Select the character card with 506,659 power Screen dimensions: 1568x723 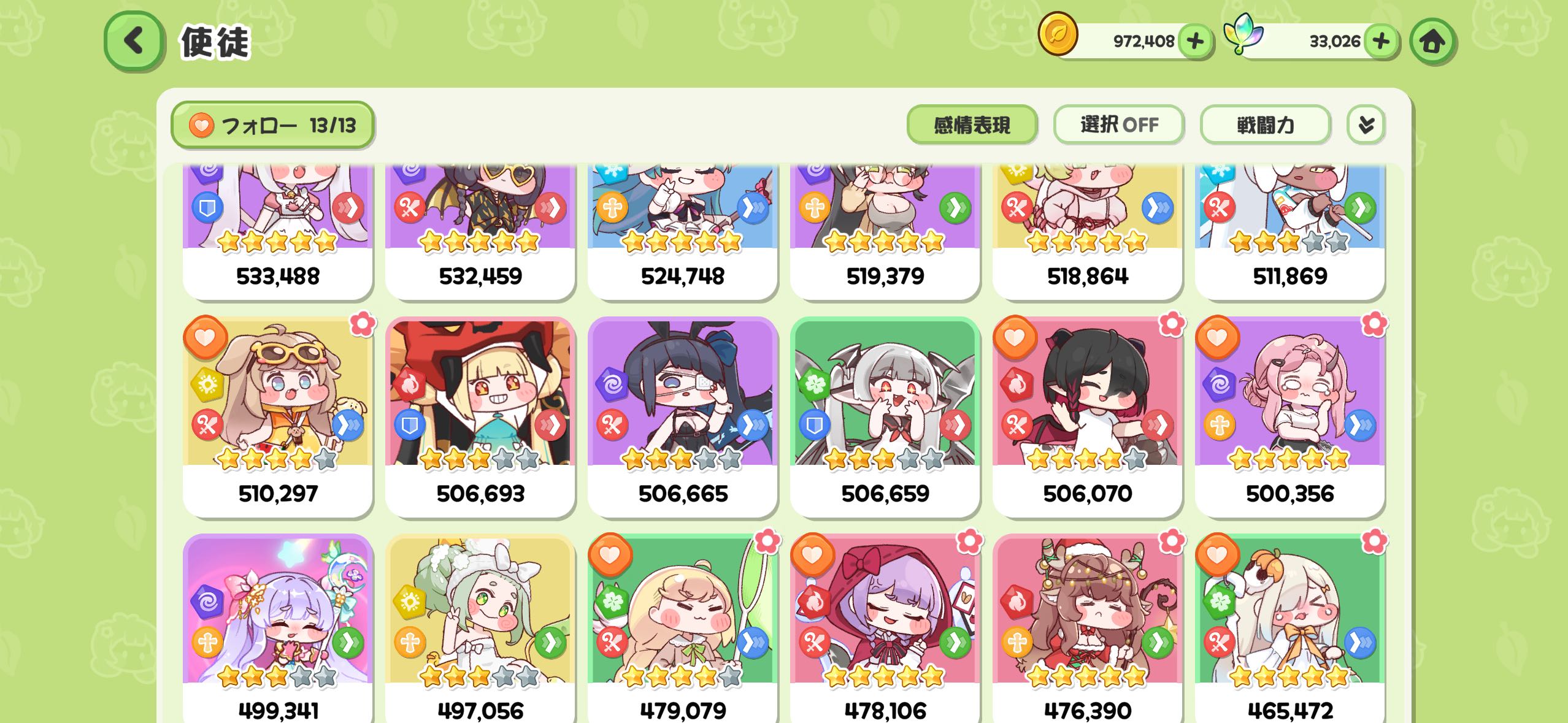(x=885, y=418)
